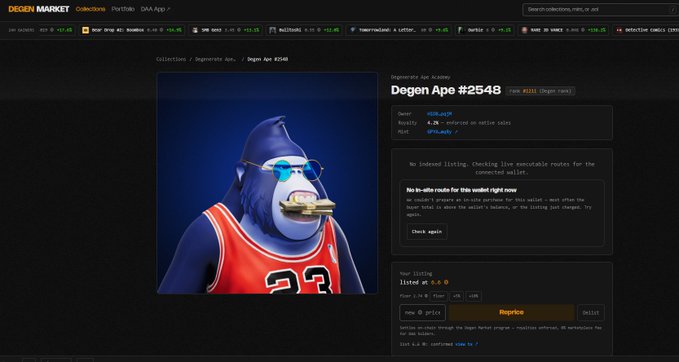The height and width of the screenshot is (362, 679).
Task: Click the Degen Ape #2548 artwork
Action: click(267, 183)
